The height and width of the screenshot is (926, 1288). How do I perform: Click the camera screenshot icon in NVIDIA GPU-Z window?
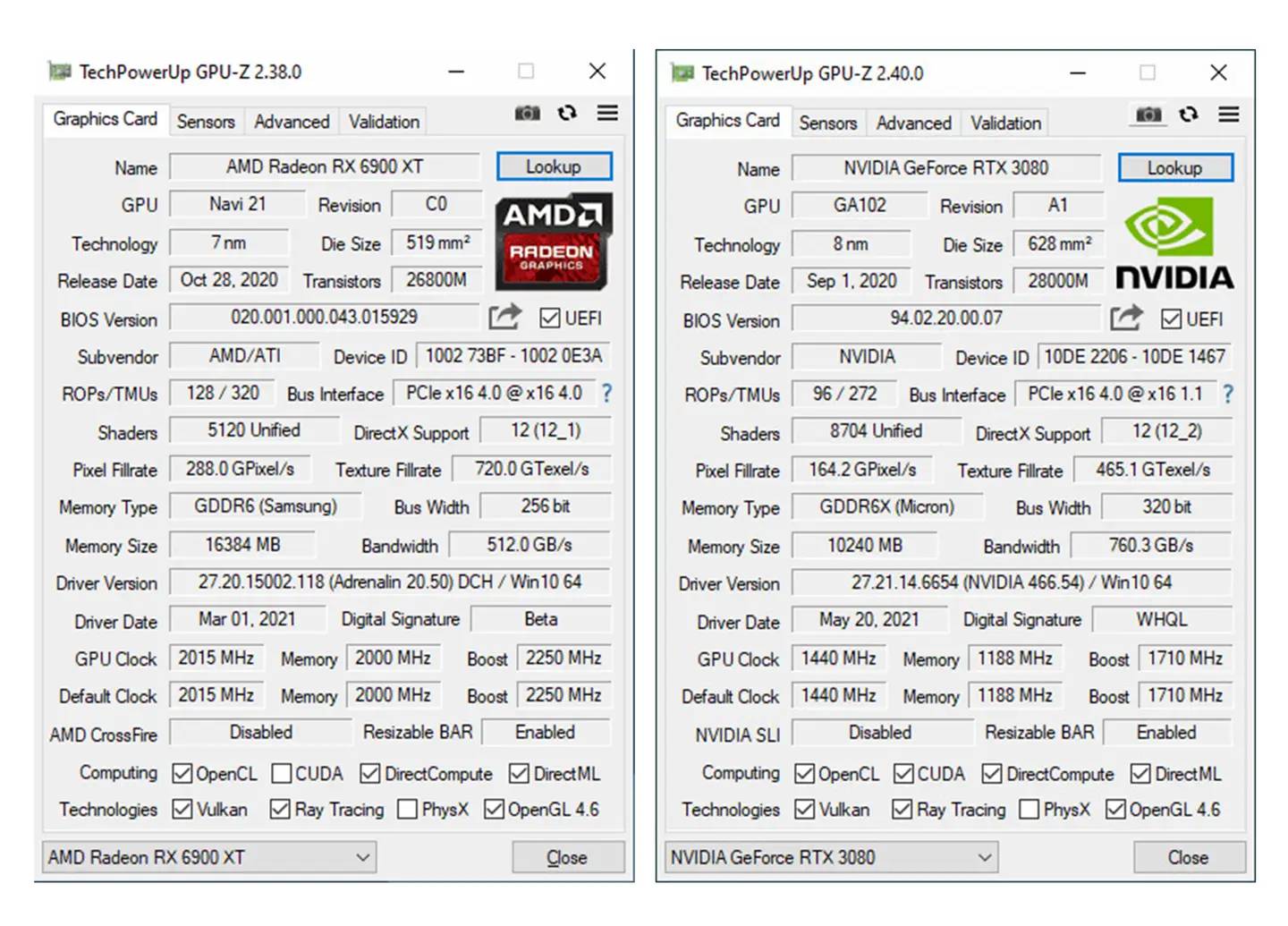(1148, 115)
